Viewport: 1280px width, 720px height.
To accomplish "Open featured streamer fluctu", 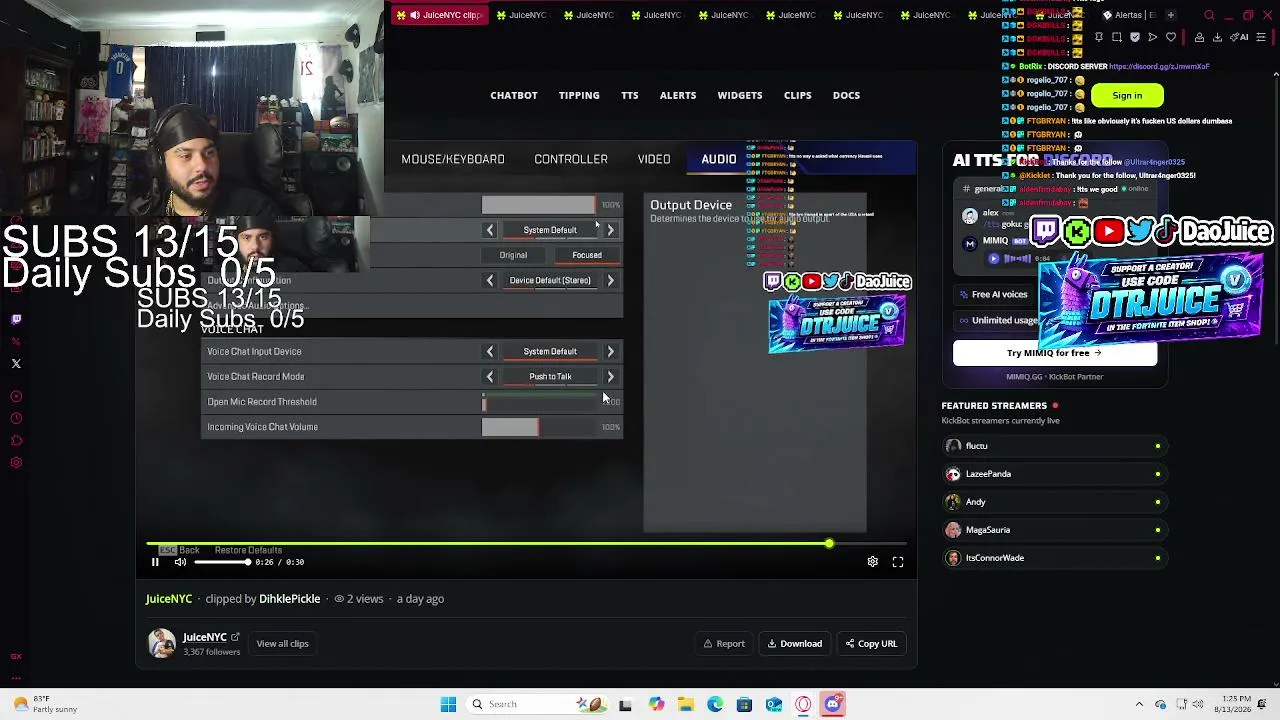I will 1055,446.
